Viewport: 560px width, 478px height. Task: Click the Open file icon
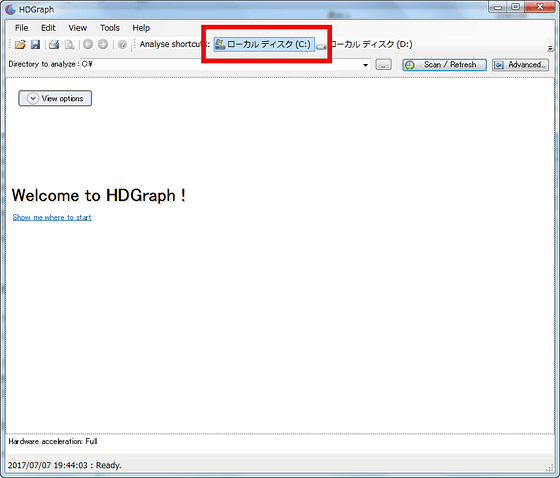click(x=20, y=45)
